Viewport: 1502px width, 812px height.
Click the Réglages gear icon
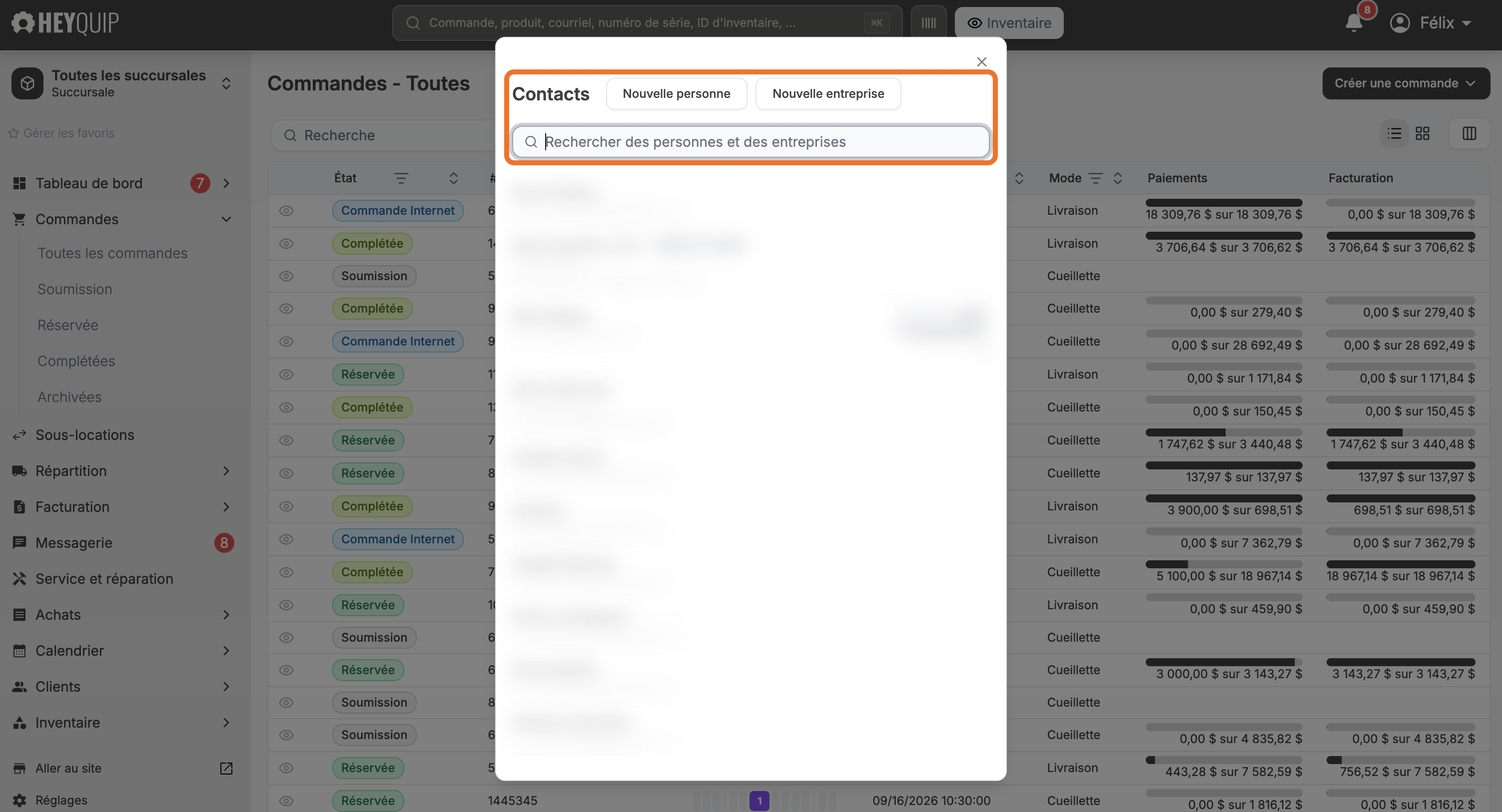[19, 801]
